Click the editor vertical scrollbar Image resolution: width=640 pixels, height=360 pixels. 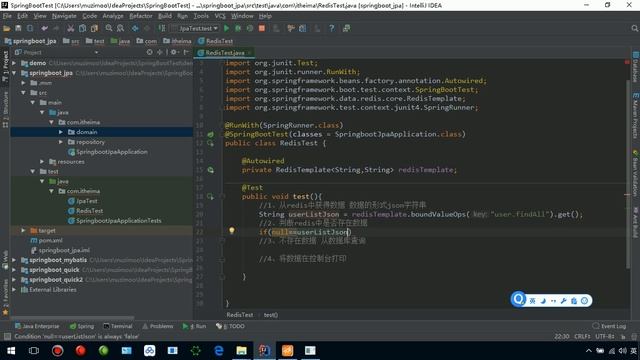pos(628,175)
